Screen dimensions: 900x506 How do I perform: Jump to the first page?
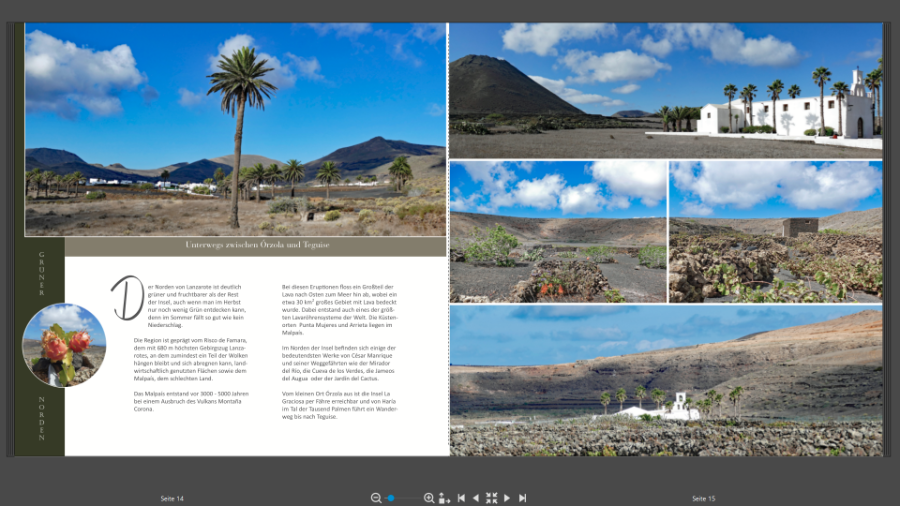pyautogui.click(x=461, y=498)
